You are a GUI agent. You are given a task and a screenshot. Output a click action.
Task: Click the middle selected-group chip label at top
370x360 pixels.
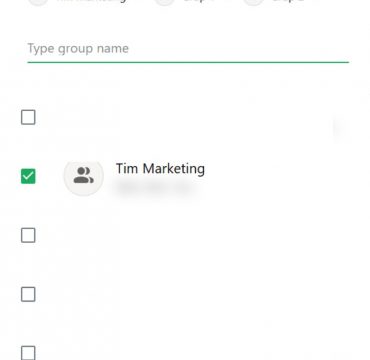pos(198,1)
